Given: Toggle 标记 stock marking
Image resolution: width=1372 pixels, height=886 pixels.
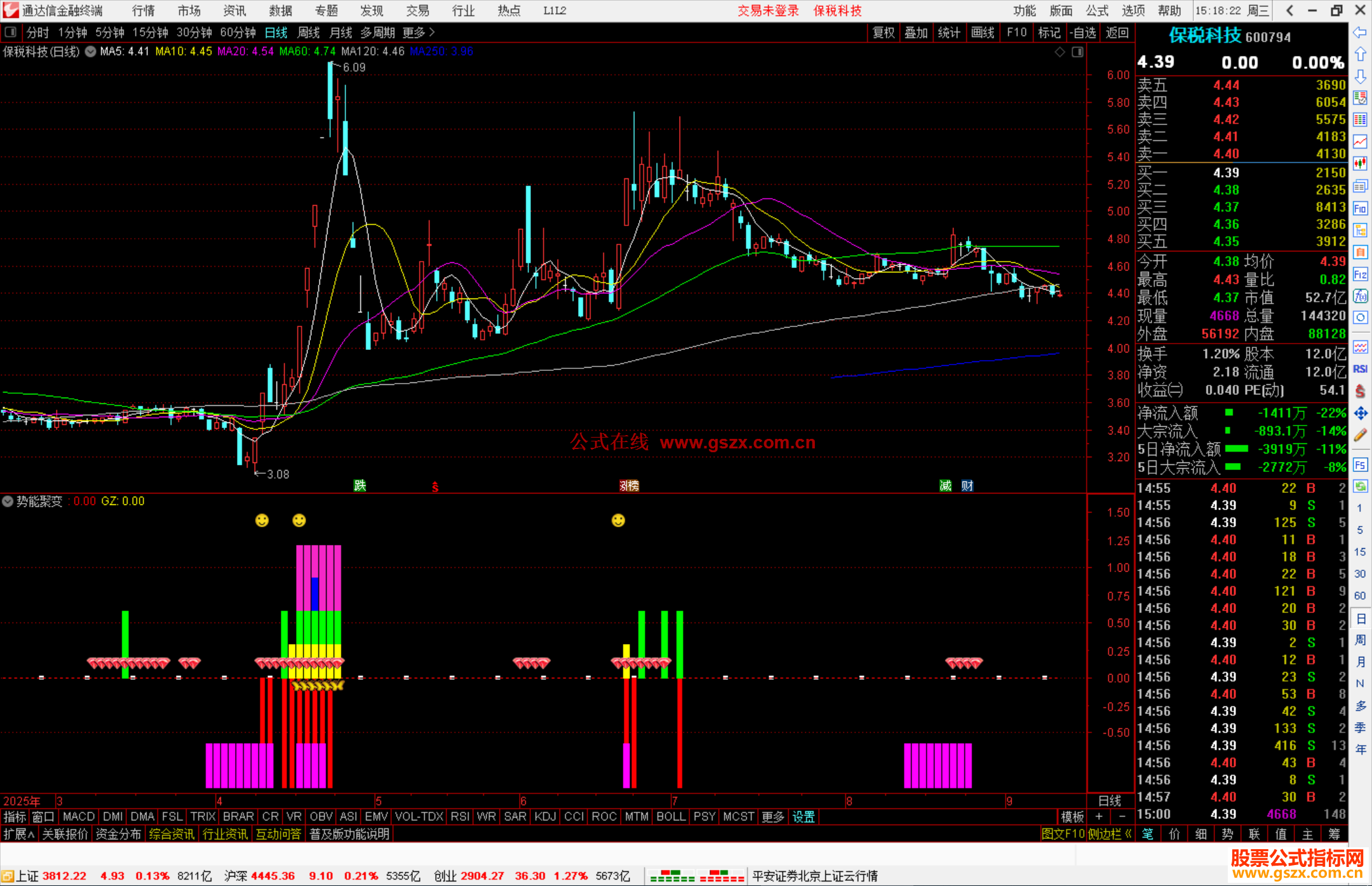Looking at the screenshot, I should click(x=1049, y=33).
